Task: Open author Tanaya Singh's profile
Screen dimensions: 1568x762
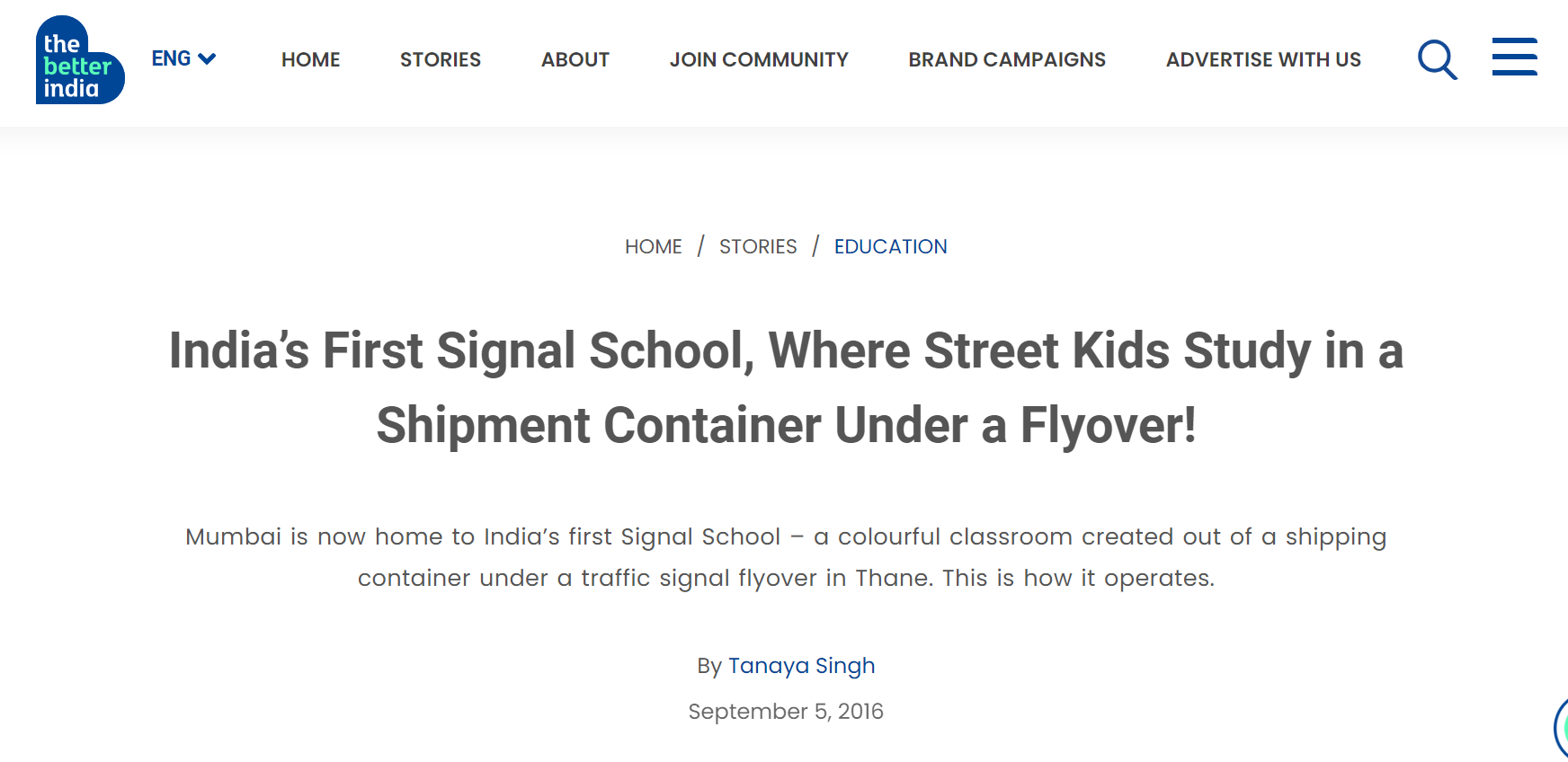Action: point(801,666)
